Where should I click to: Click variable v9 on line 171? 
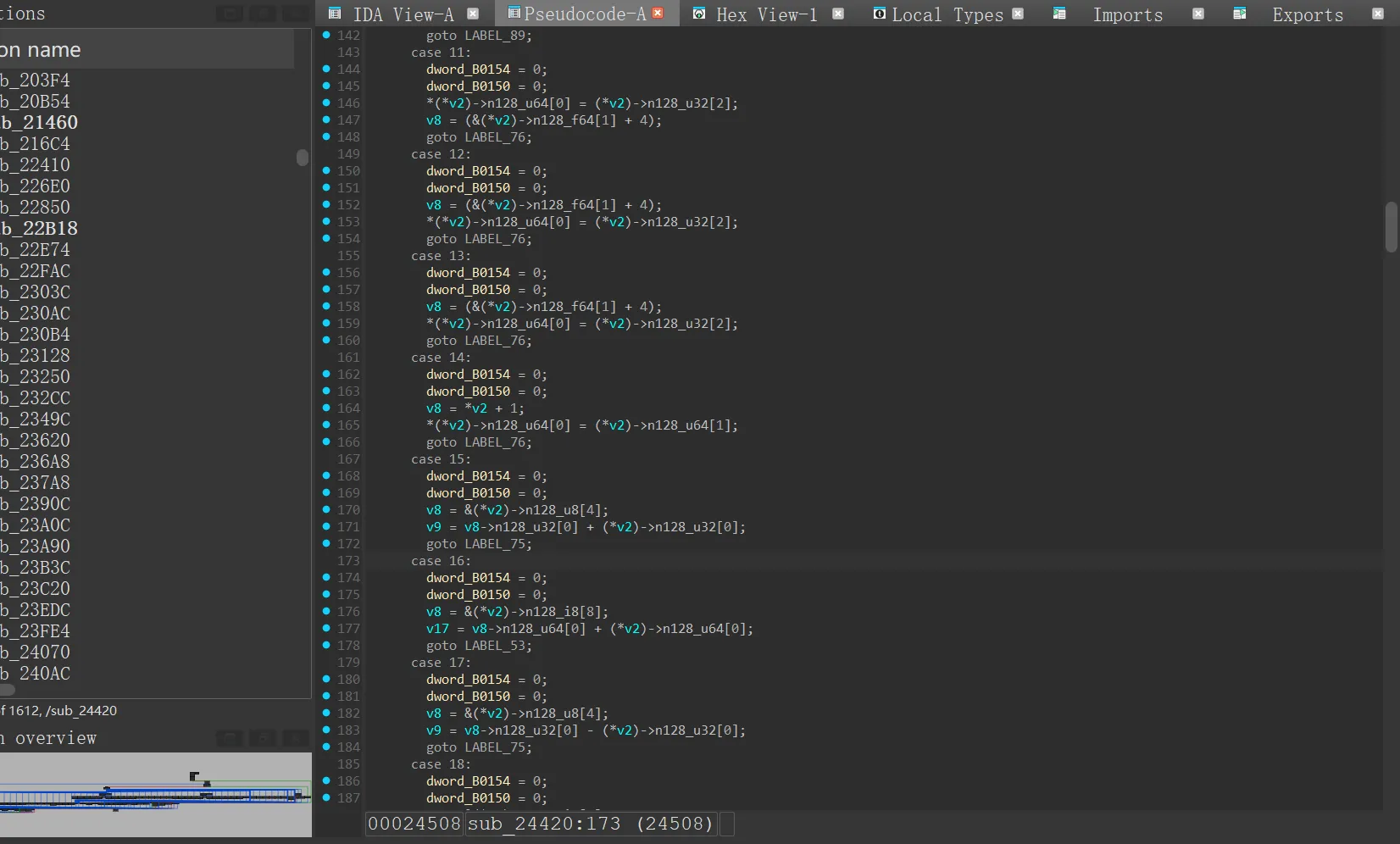point(434,527)
